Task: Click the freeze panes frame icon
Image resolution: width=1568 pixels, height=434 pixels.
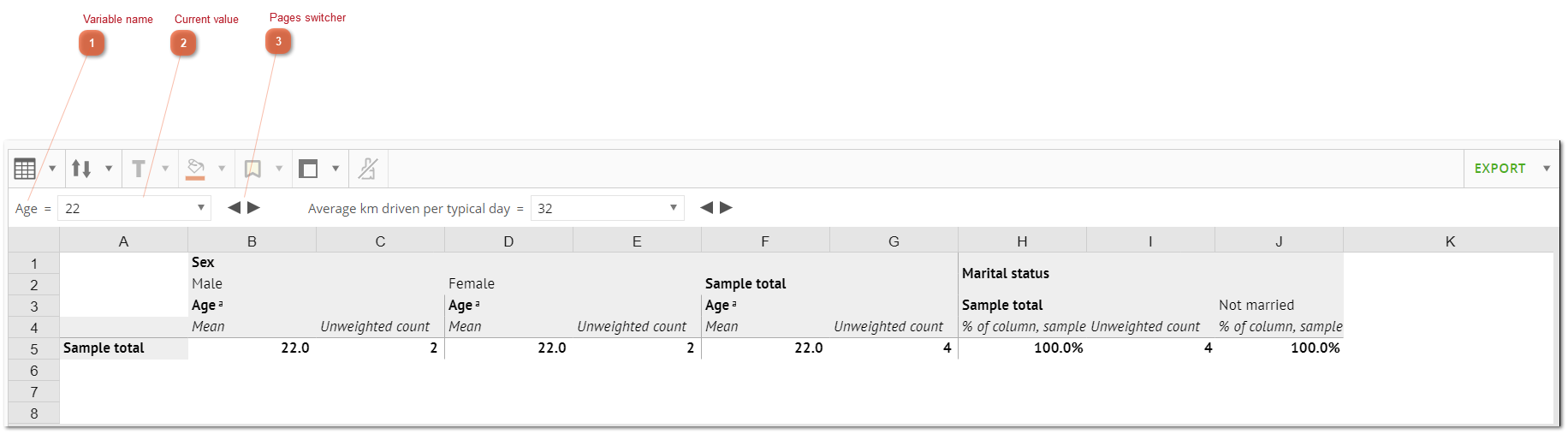Action: [x=308, y=169]
